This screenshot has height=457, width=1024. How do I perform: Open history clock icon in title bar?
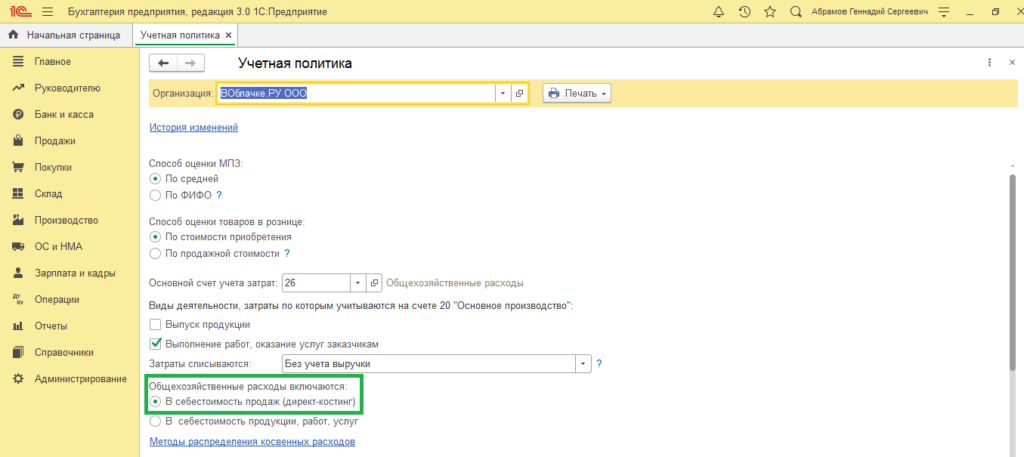point(744,11)
